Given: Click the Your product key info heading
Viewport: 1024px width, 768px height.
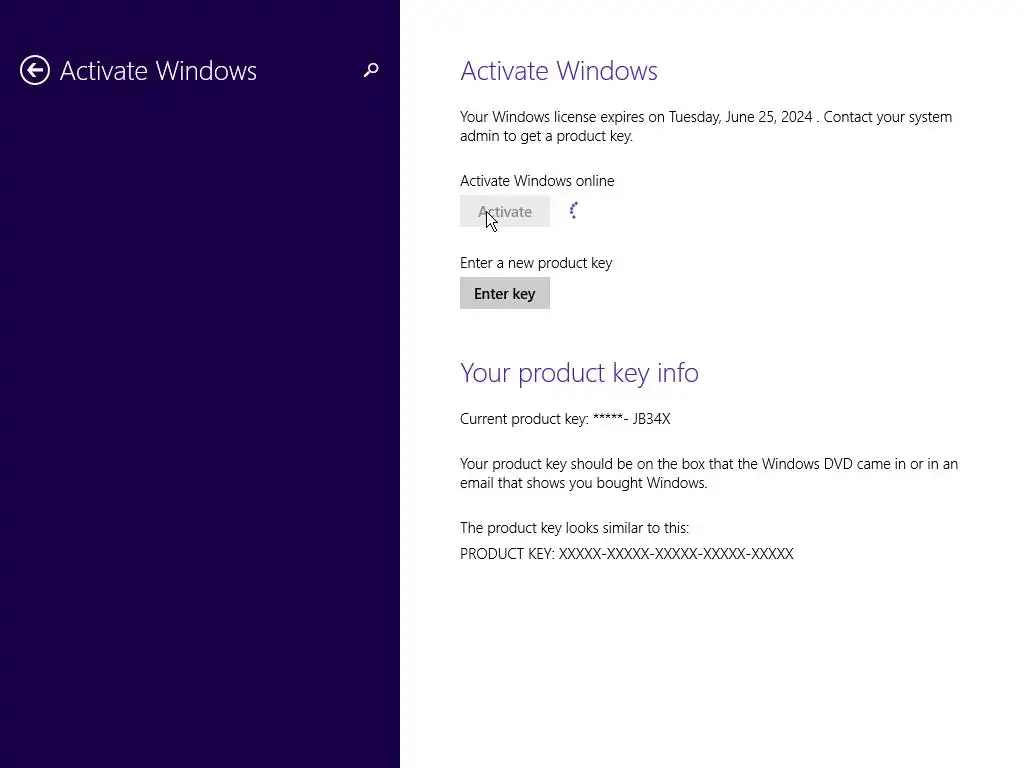Looking at the screenshot, I should [579, 373].
